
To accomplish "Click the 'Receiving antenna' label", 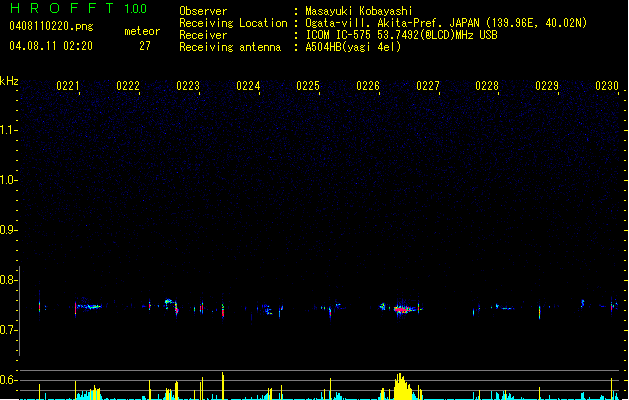I will (230, 47).
